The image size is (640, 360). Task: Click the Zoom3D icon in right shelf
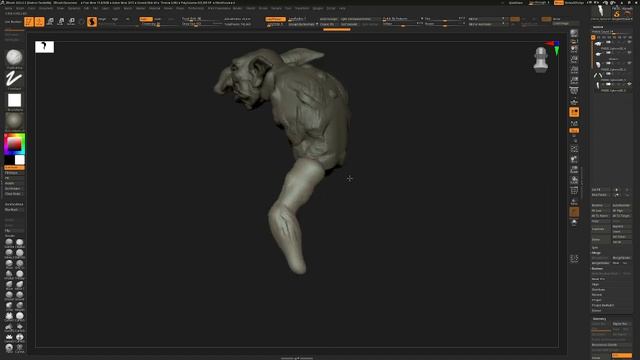[x=574, y=169]
